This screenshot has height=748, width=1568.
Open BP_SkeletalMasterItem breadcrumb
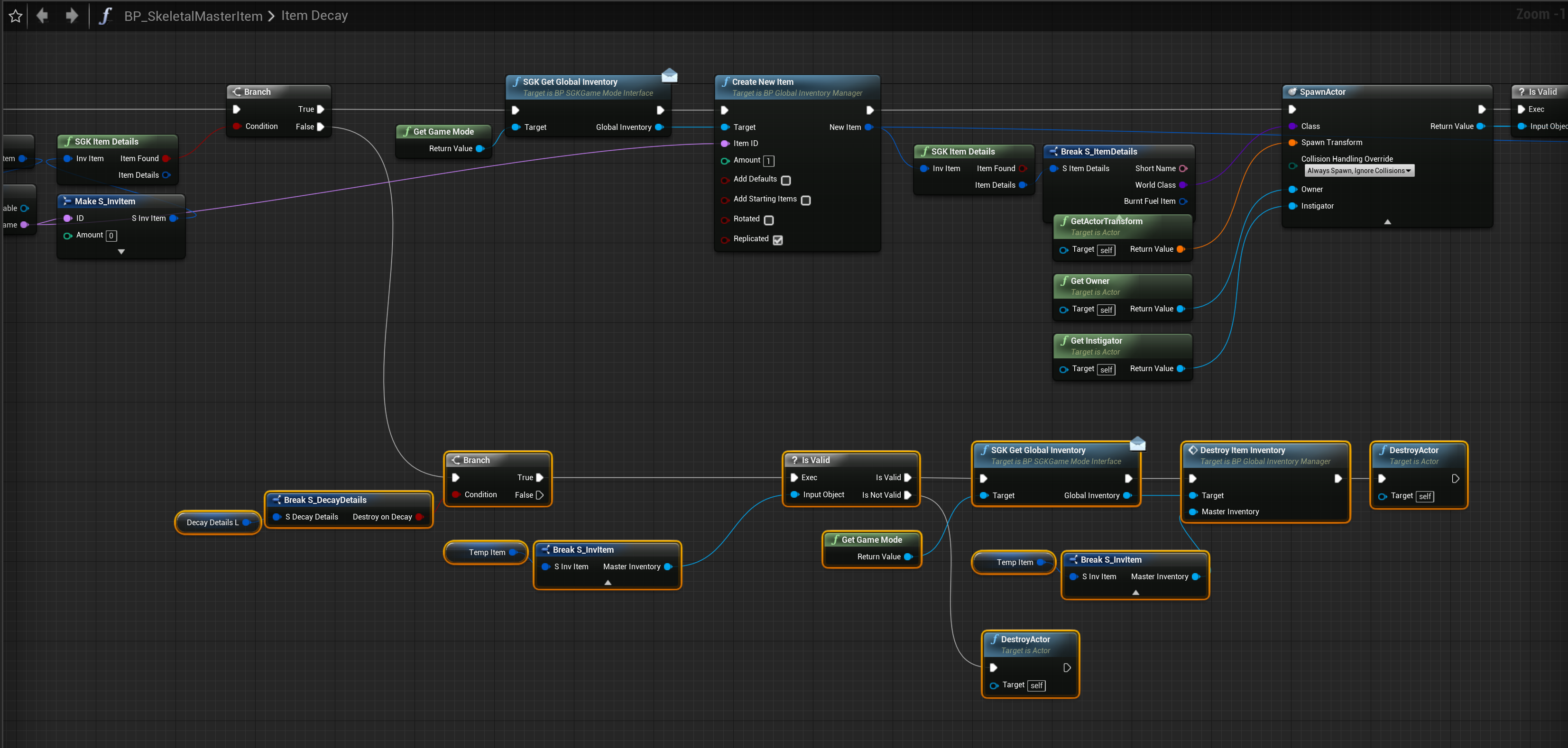[x=193, y=16]
